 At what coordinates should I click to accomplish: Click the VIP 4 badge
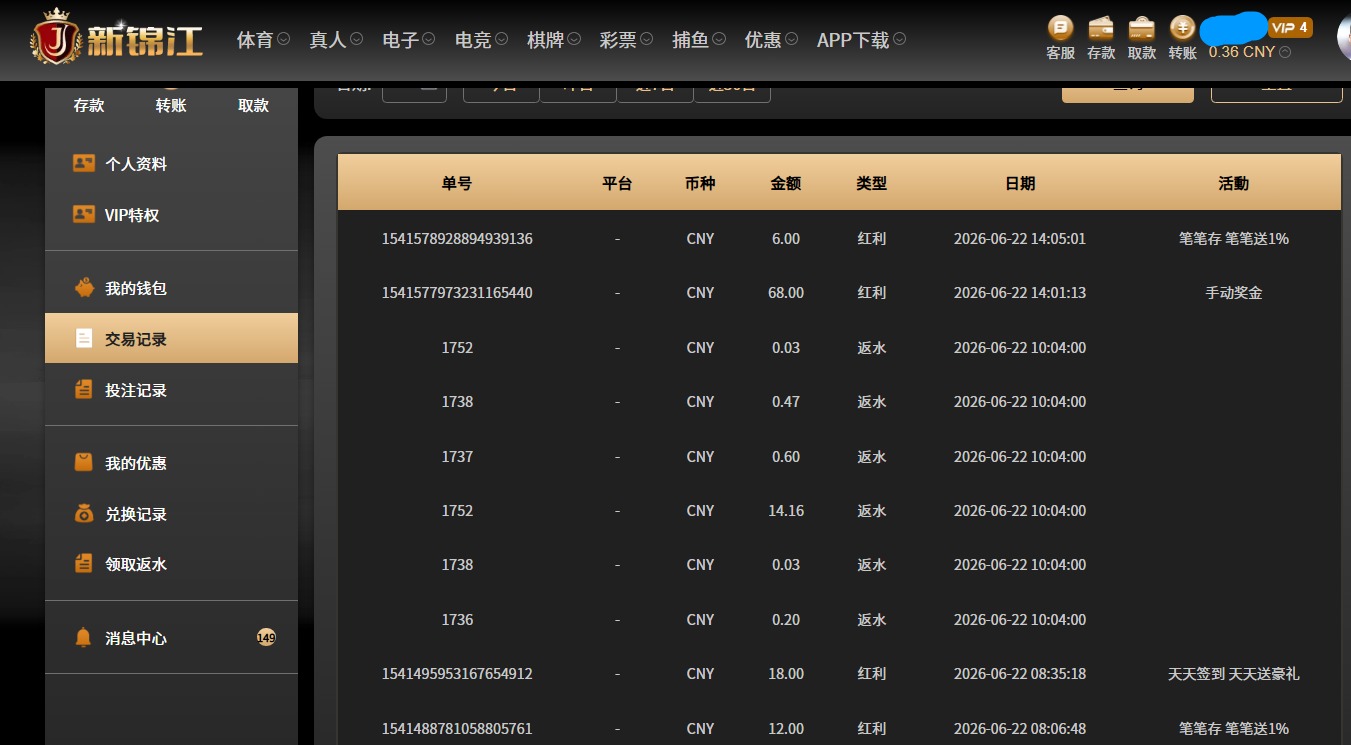1290,27
